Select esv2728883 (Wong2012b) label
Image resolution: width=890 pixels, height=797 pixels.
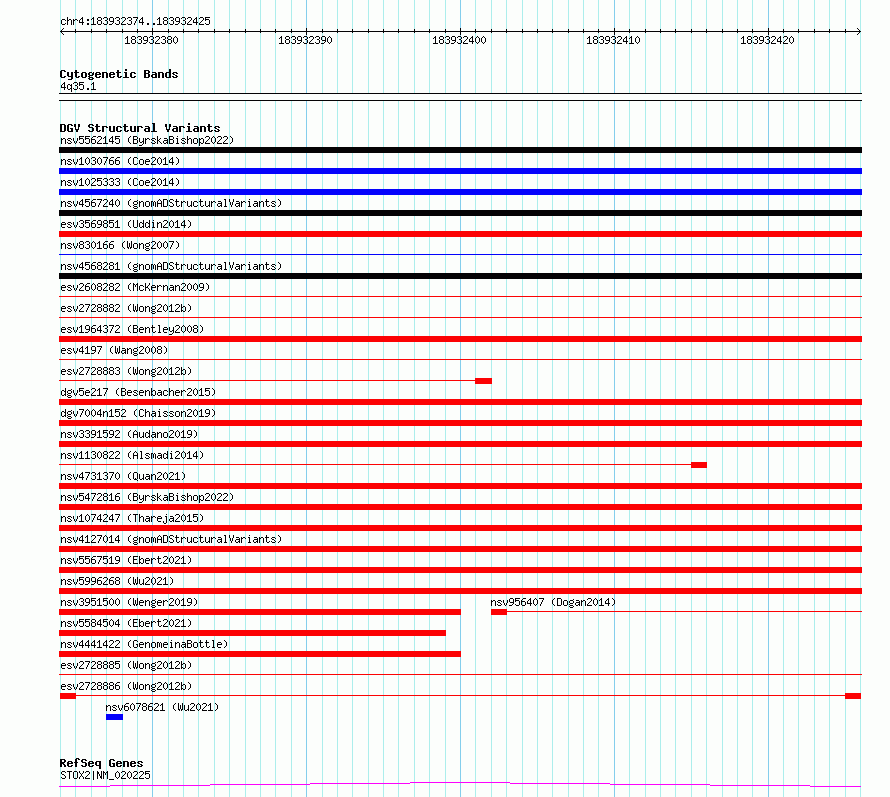click(x=126, y=371)
